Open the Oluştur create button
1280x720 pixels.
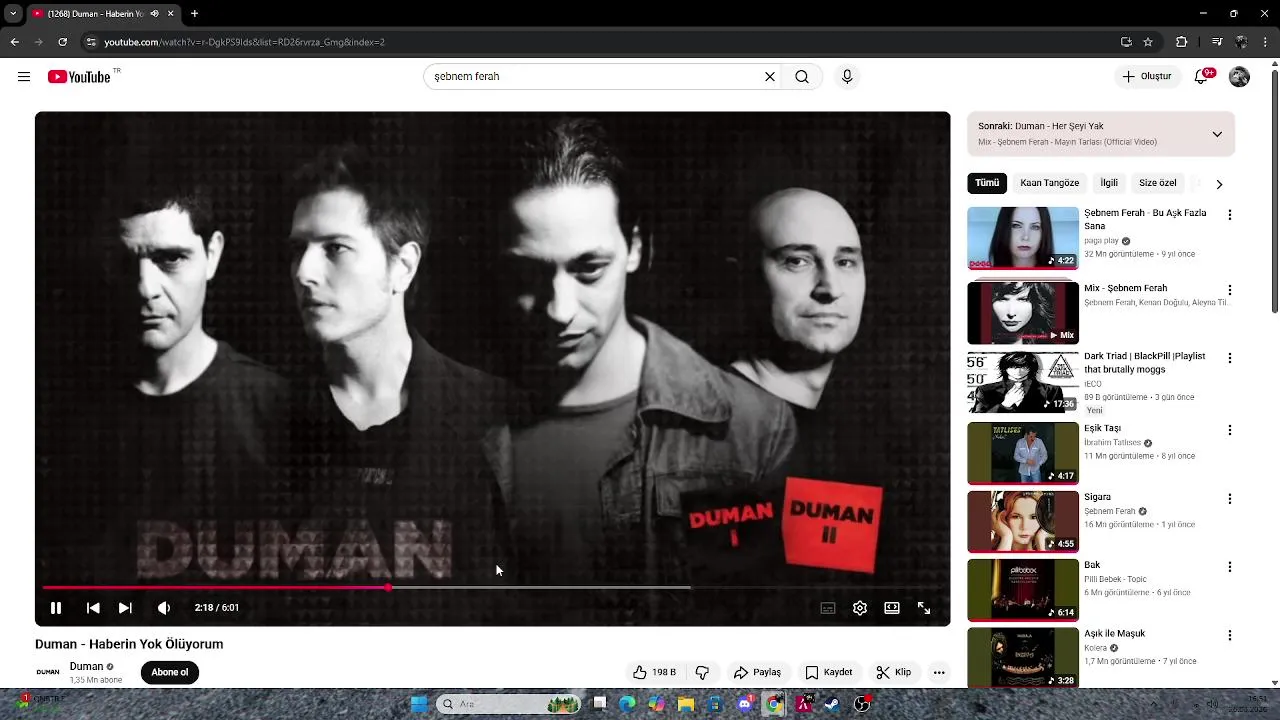[1146, 77]
